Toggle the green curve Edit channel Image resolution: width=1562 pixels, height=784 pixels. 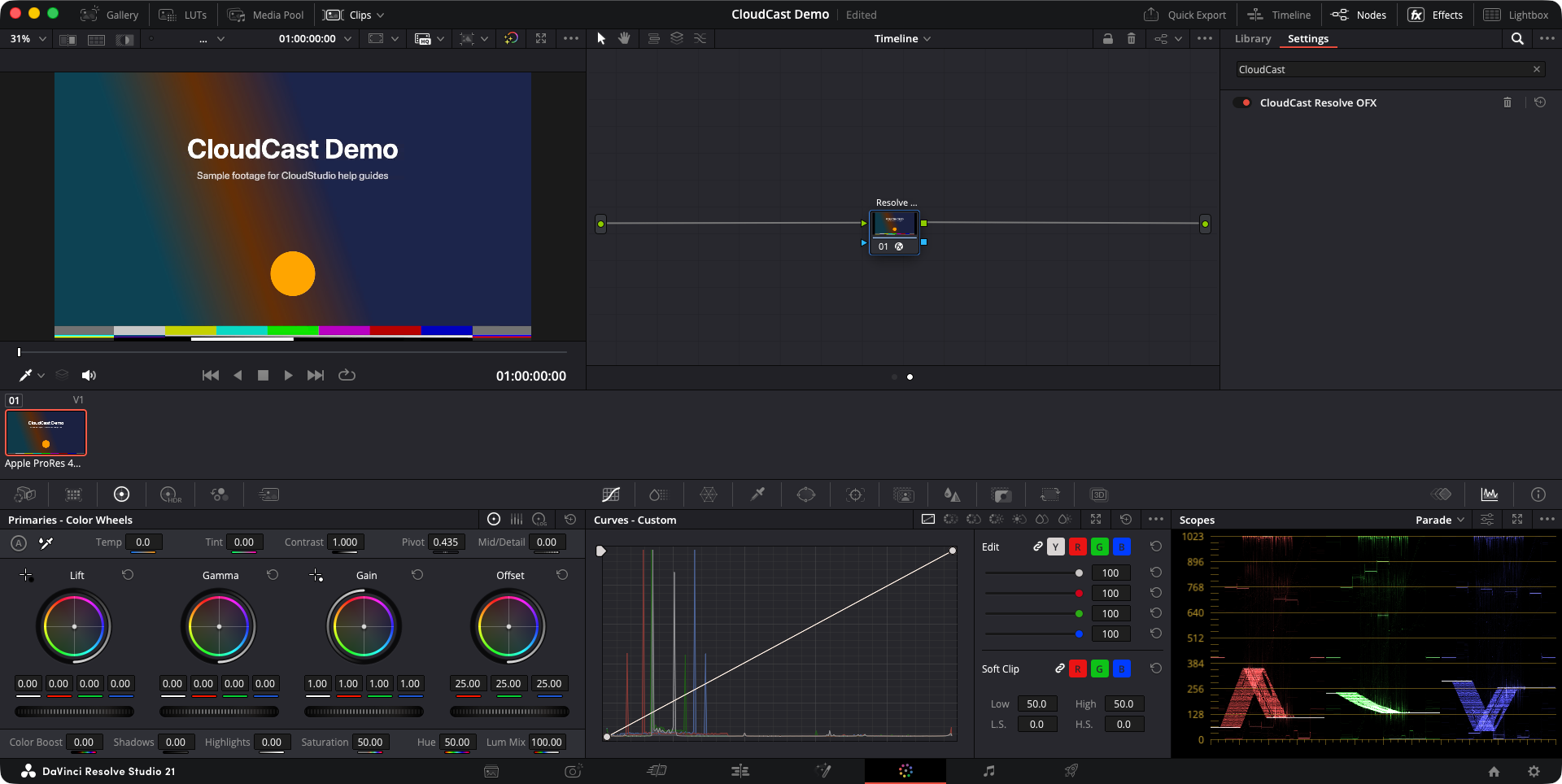pyautogui.click(x=1100, y=547)
